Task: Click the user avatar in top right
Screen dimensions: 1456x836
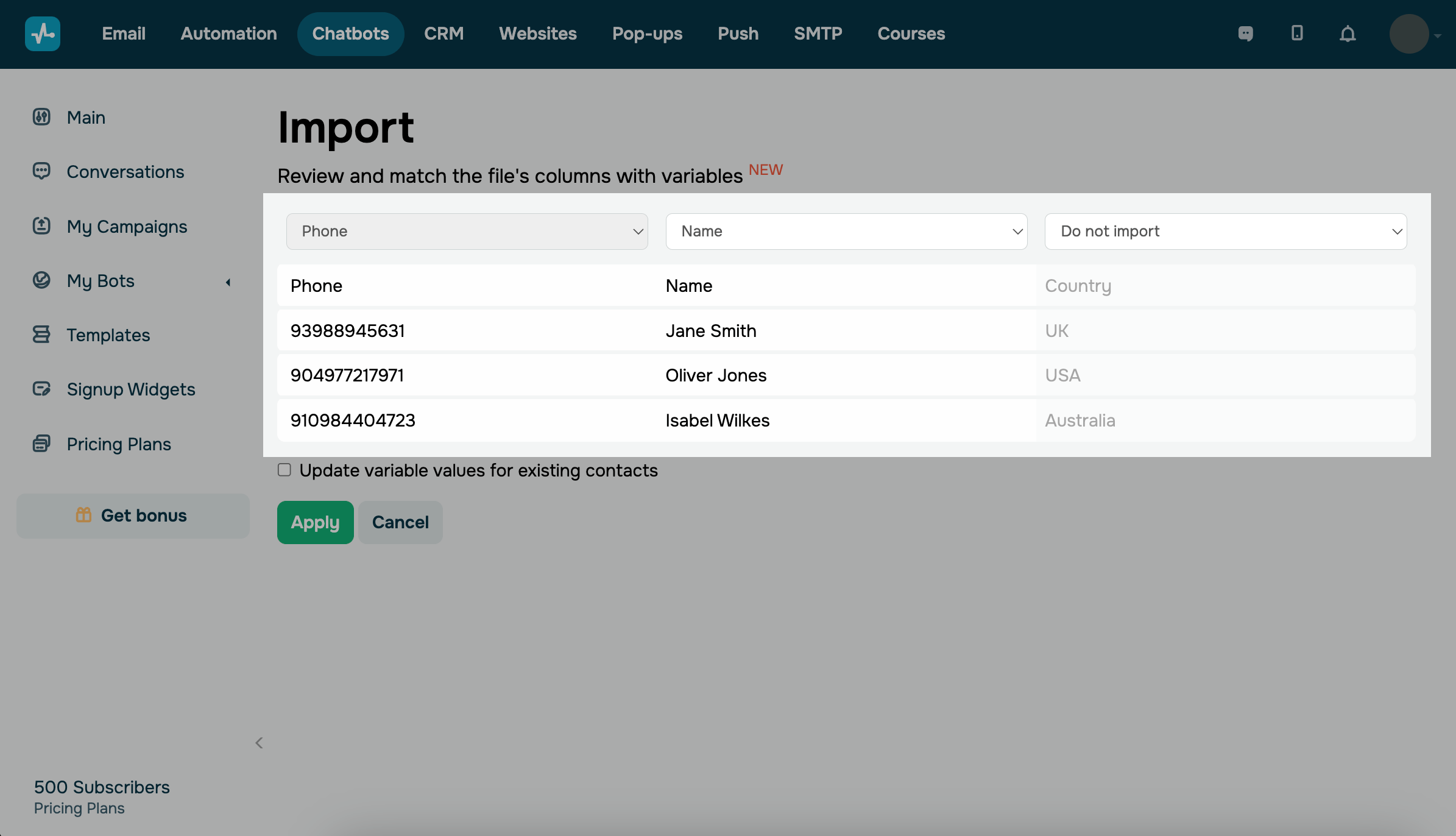Action: pyautogui.click(x=1408, y=34)
